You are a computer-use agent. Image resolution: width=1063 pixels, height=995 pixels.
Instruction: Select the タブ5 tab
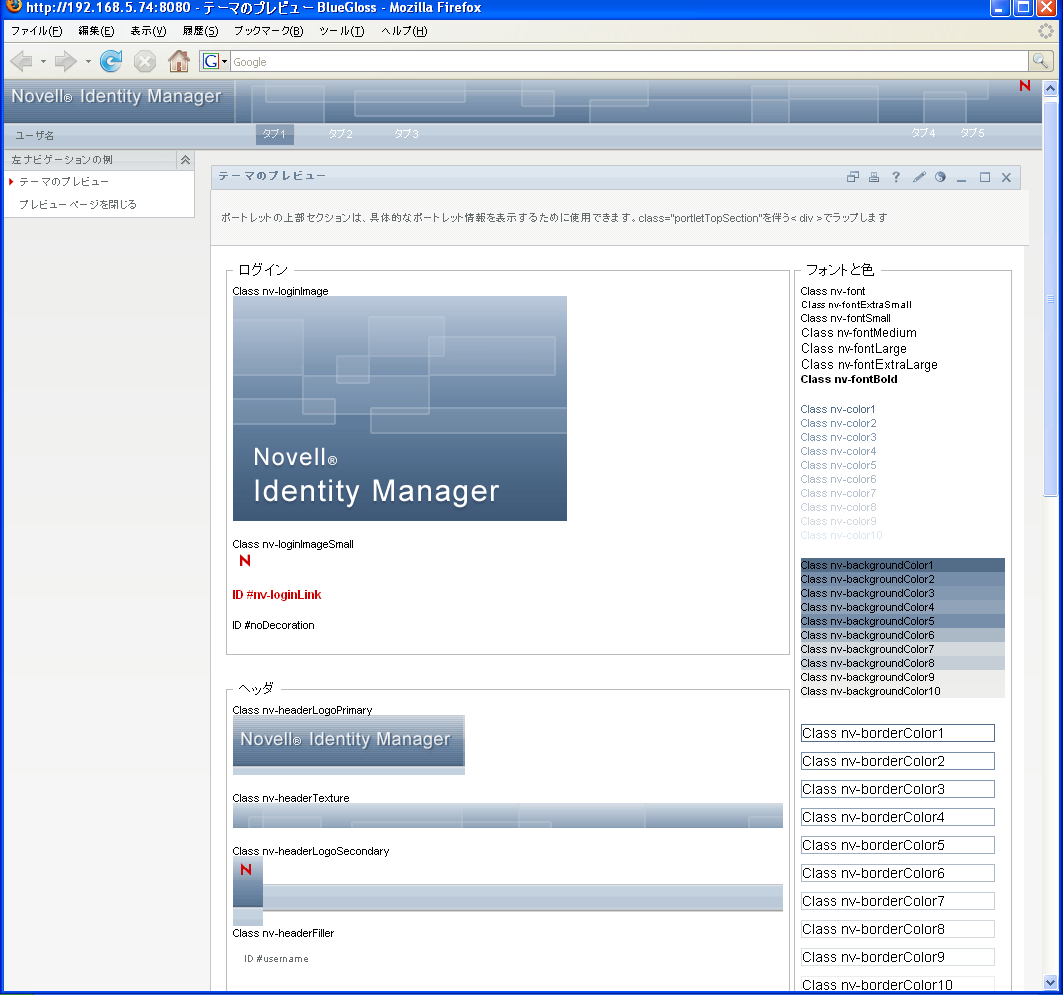pyautogui.click(x=972, y=133)
